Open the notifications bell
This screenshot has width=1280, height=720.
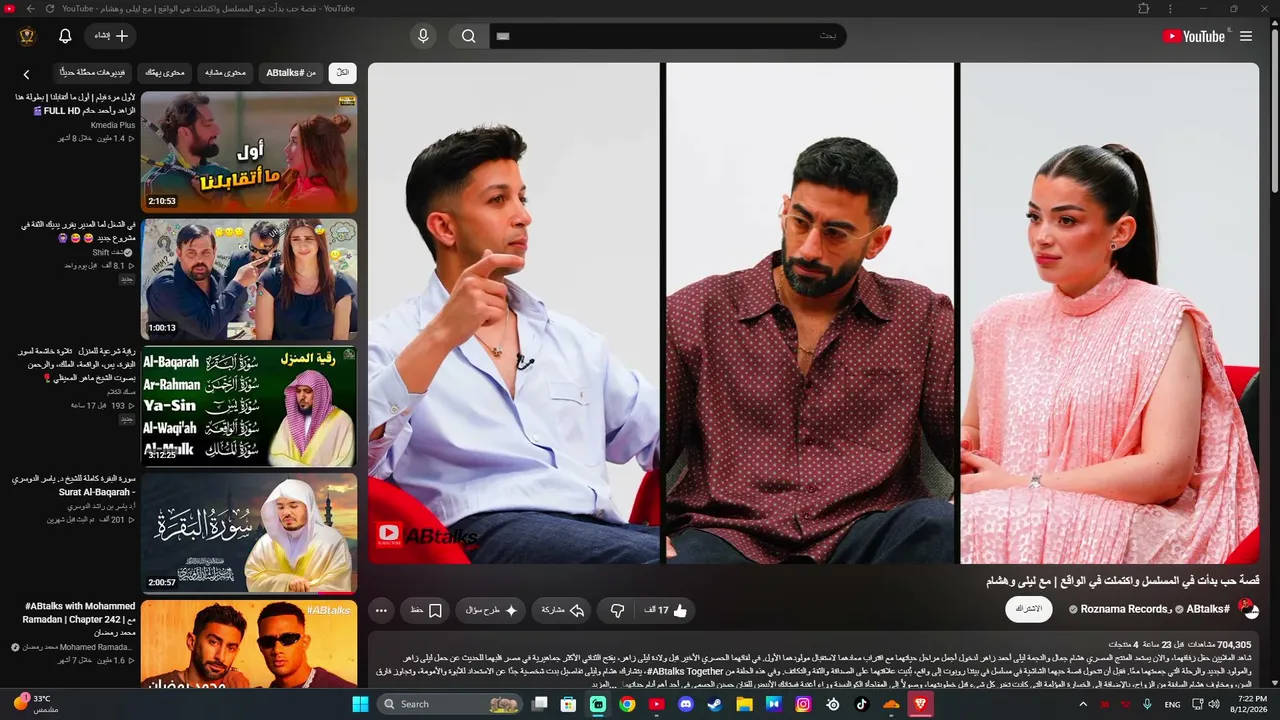[65, 36]
